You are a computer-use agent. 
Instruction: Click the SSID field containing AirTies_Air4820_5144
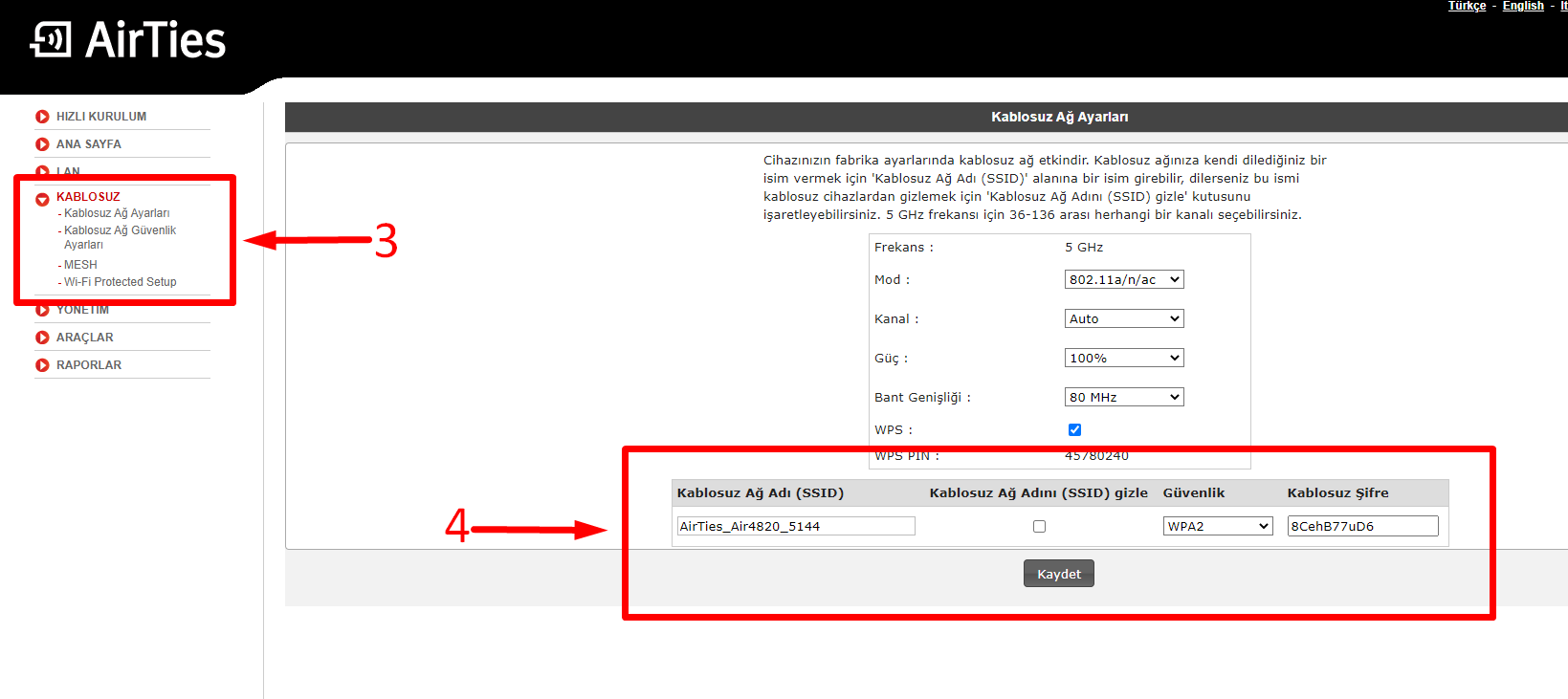click(x=796, y=526)
